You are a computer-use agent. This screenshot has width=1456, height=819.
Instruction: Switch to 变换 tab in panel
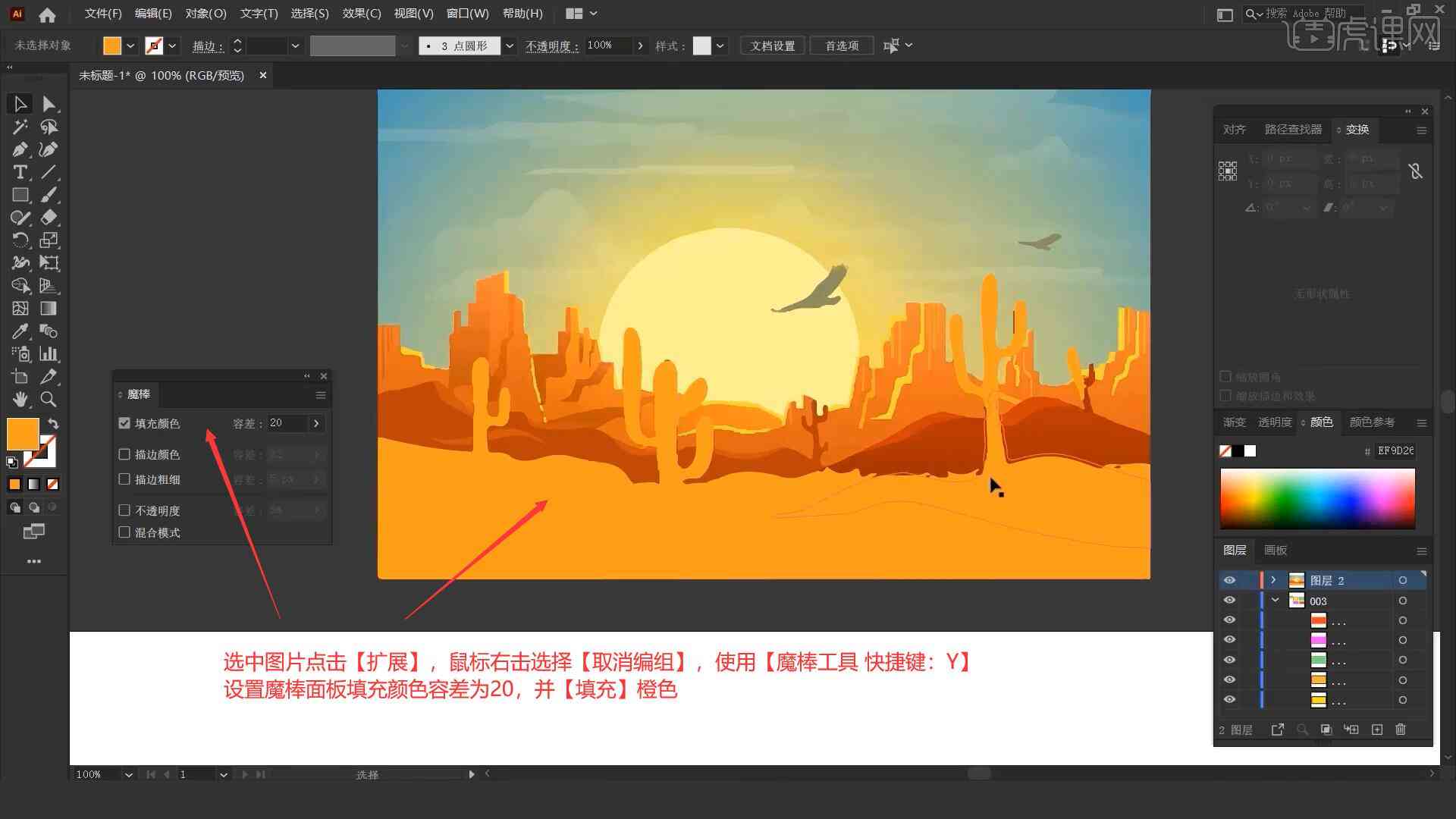click(x=1356, y=129)
